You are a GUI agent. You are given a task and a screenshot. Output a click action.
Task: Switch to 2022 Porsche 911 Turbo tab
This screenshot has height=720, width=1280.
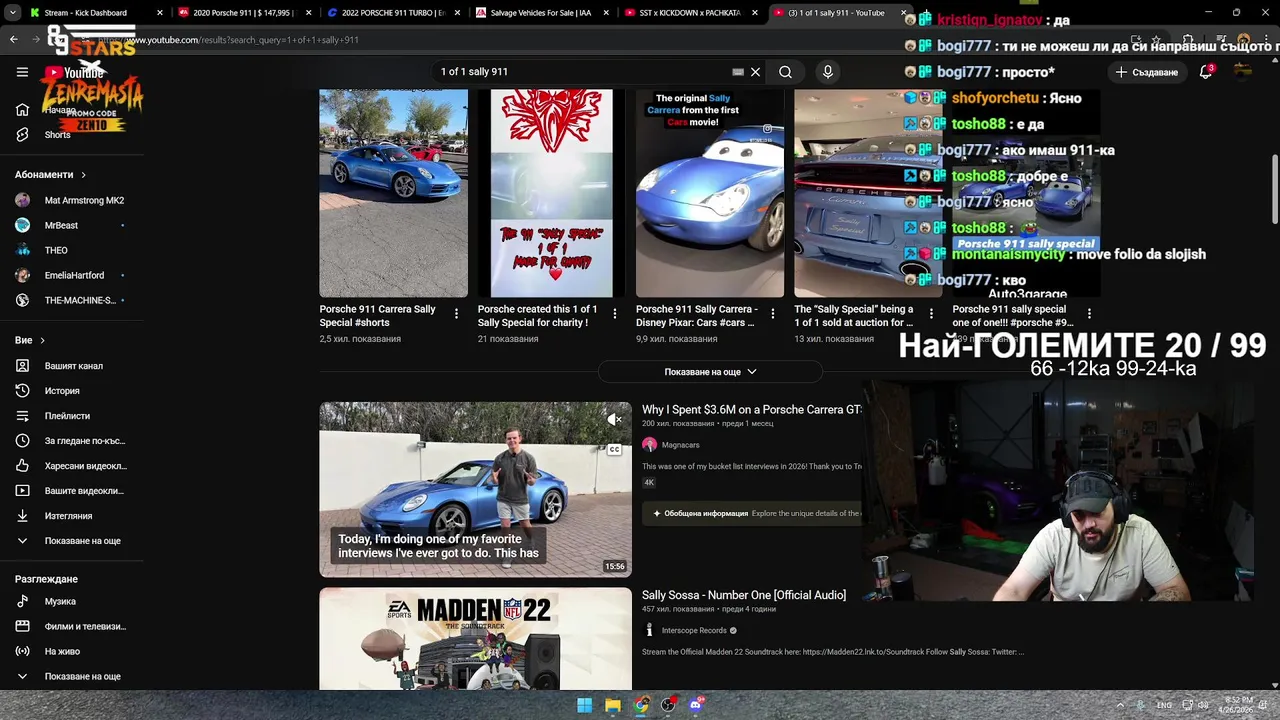coord(392,13)
